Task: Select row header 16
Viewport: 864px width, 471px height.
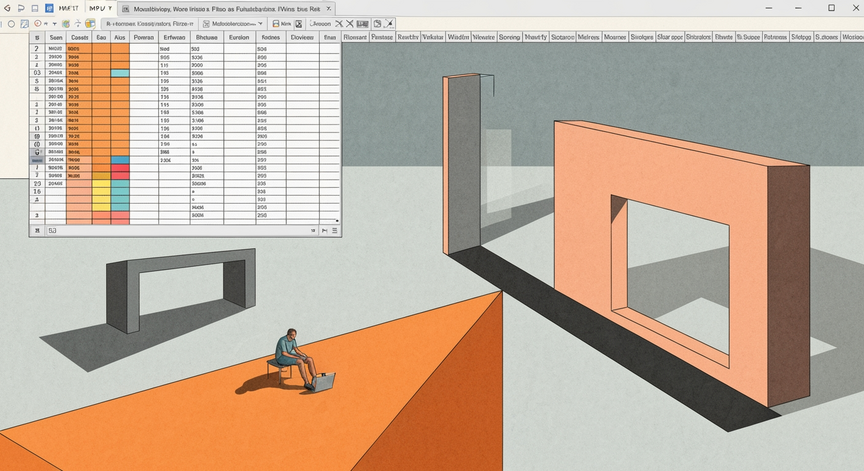Action: coord(37,191)
